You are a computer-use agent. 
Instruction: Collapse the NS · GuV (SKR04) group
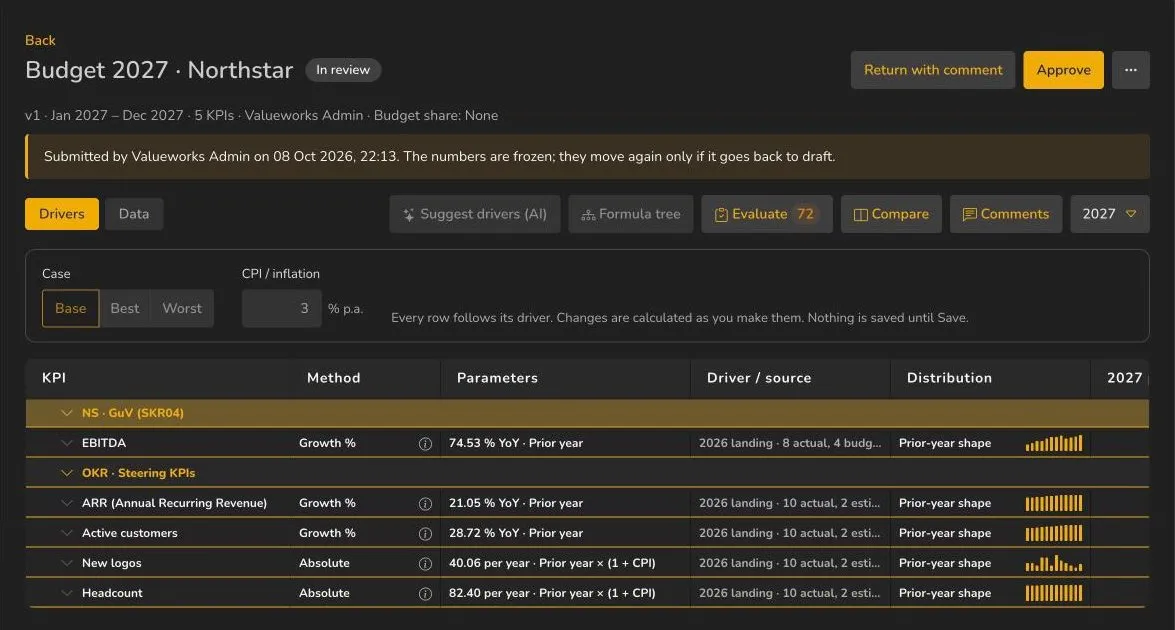[67, 413]
